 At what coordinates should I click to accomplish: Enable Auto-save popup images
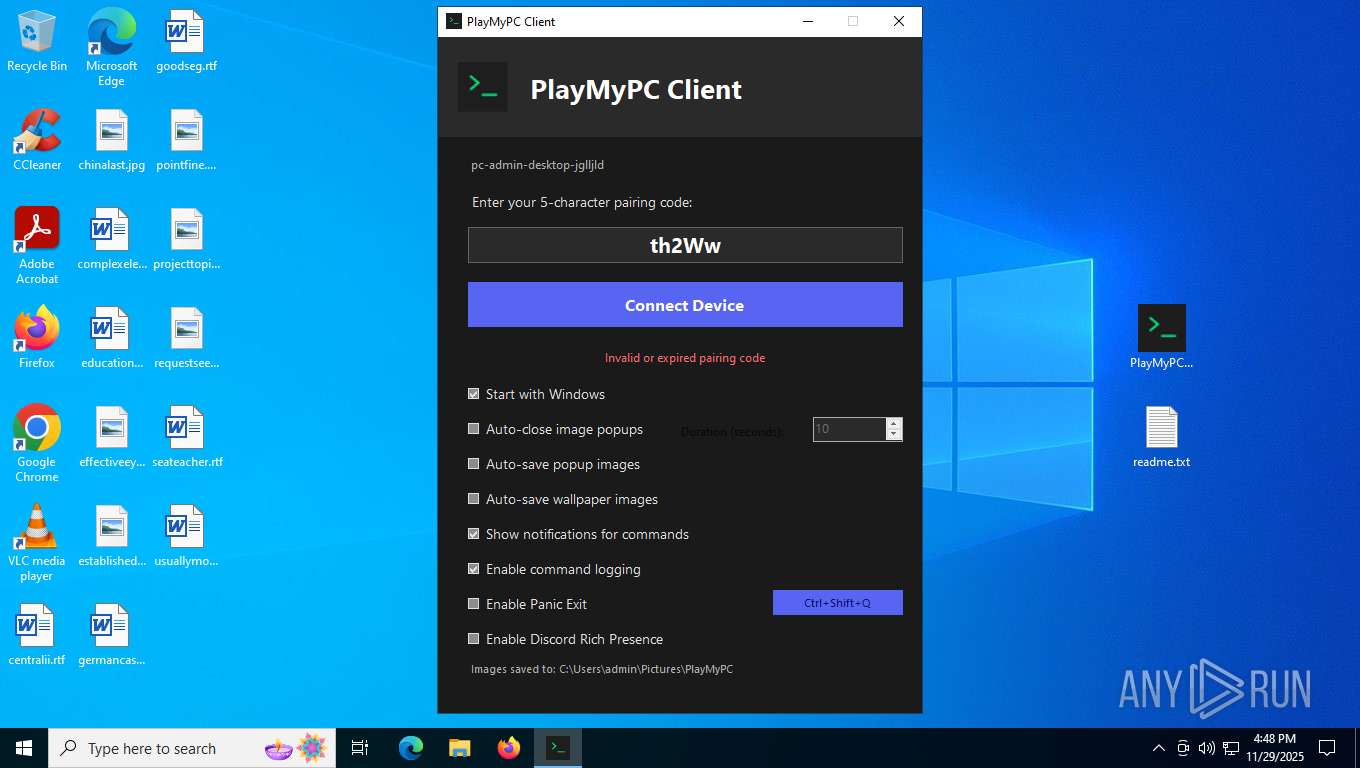tap(474, 464)
